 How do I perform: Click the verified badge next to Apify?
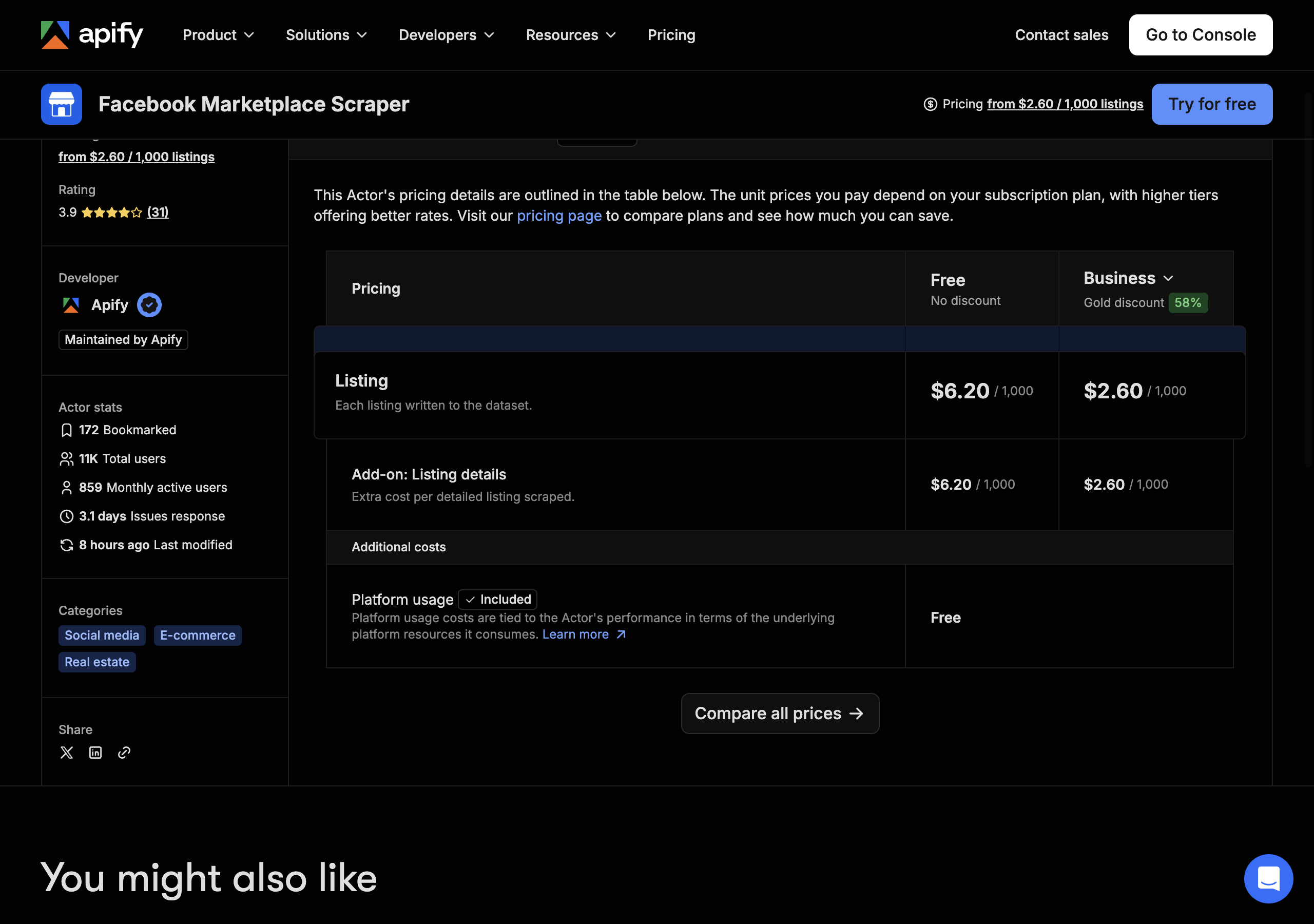point(149,304)
